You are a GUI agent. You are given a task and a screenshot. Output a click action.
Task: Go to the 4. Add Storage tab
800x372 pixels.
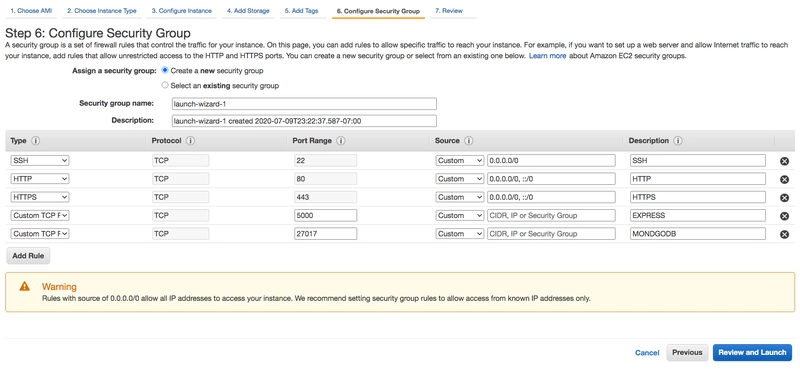248,11
